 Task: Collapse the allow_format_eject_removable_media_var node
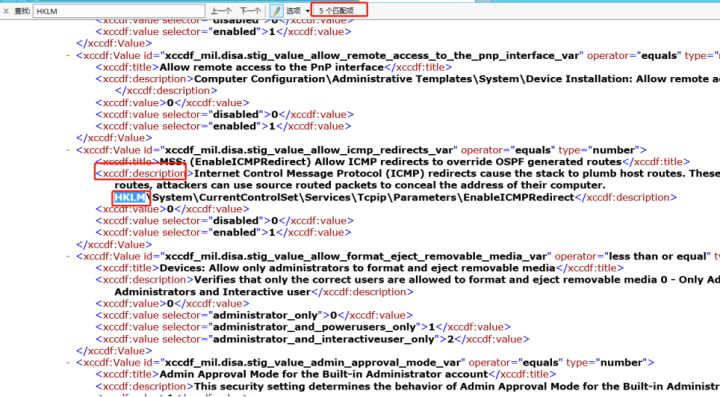coord(68,256)
